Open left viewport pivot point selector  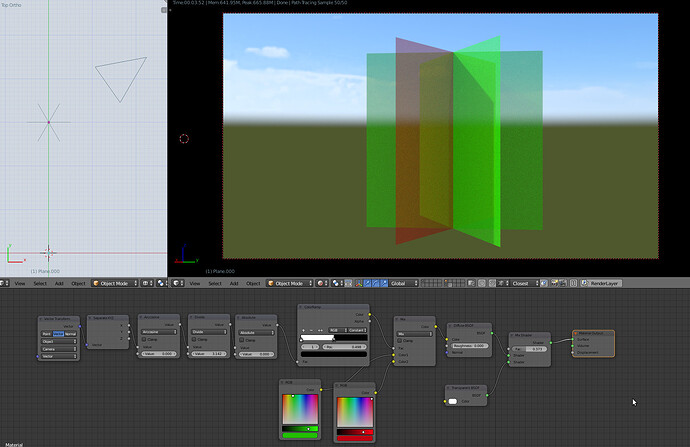click(161, 283)
